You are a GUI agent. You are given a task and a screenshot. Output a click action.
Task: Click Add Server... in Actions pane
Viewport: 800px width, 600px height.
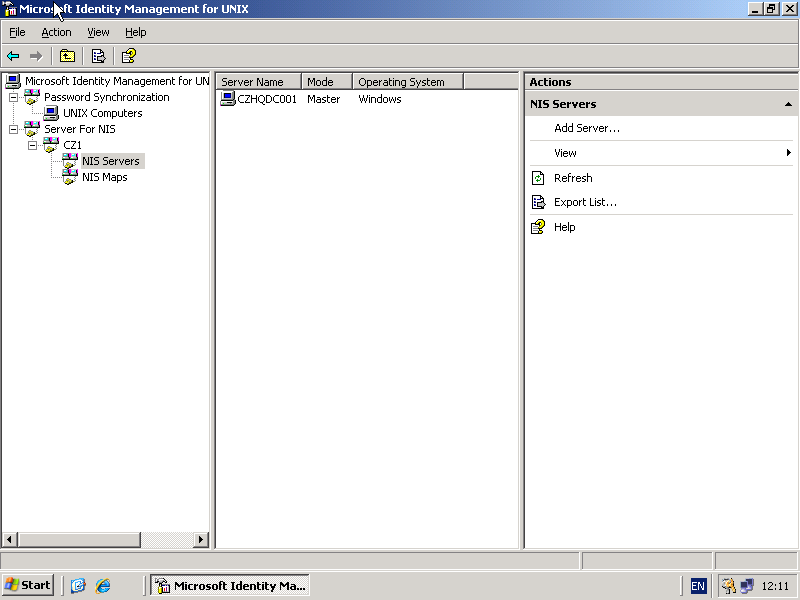click(587, 128)
